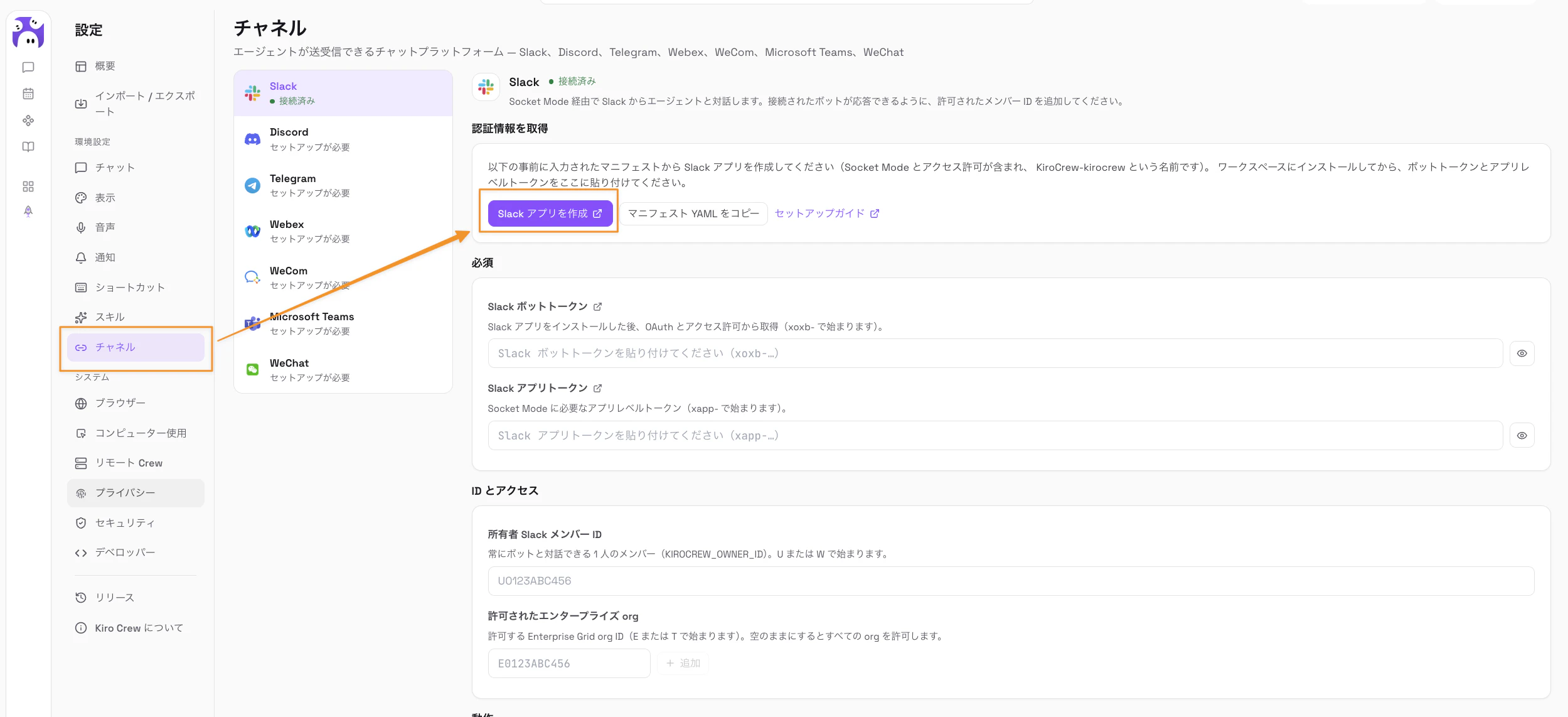The height and width of the screenshot is (717, 1568).
Task: Open the book icon in left rail
Action: tap(28, 147)
